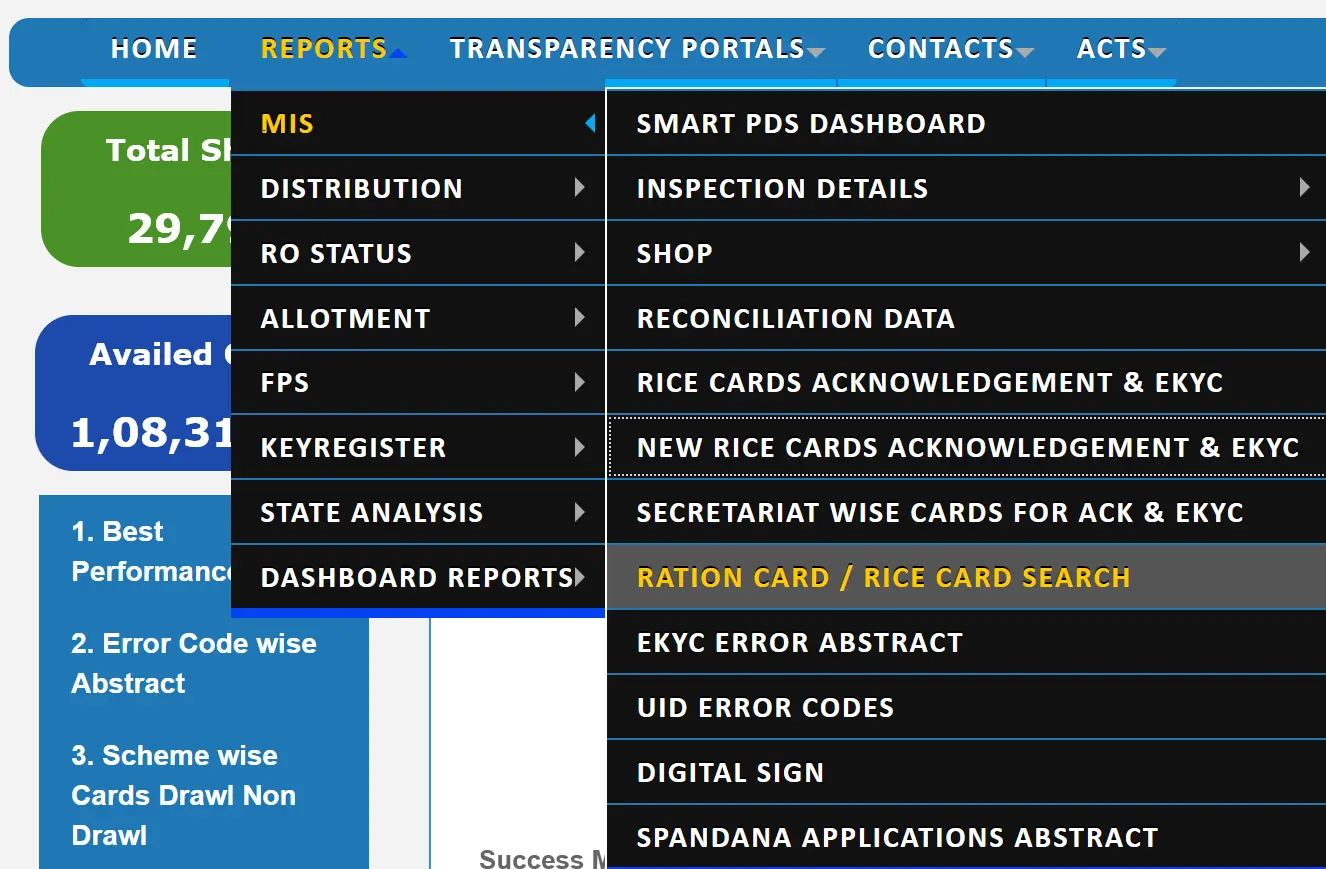
Task: Open RICE CARDS ACKNOWLEDGEMENT & EKYC
Action: pyautogui.click(x=966, y=382)
